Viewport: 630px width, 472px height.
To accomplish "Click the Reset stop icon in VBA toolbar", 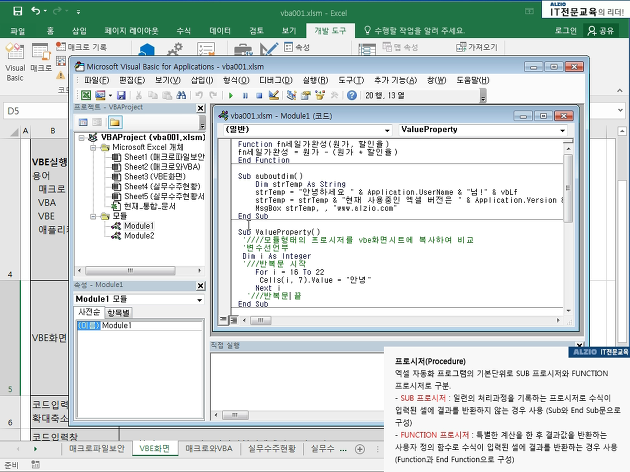I will (259, 96).
